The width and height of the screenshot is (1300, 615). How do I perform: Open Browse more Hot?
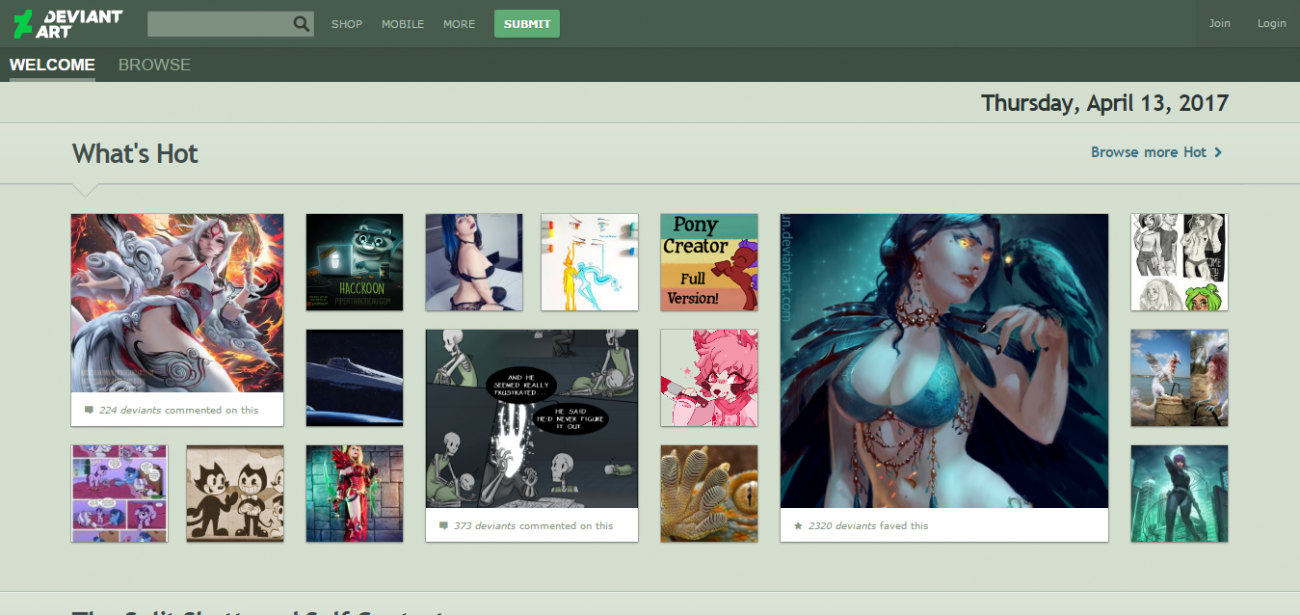[1148, 152]
